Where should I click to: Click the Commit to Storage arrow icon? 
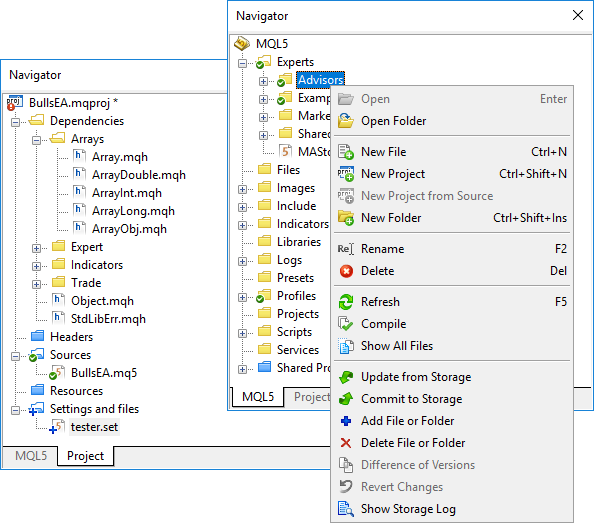(346, 399)
